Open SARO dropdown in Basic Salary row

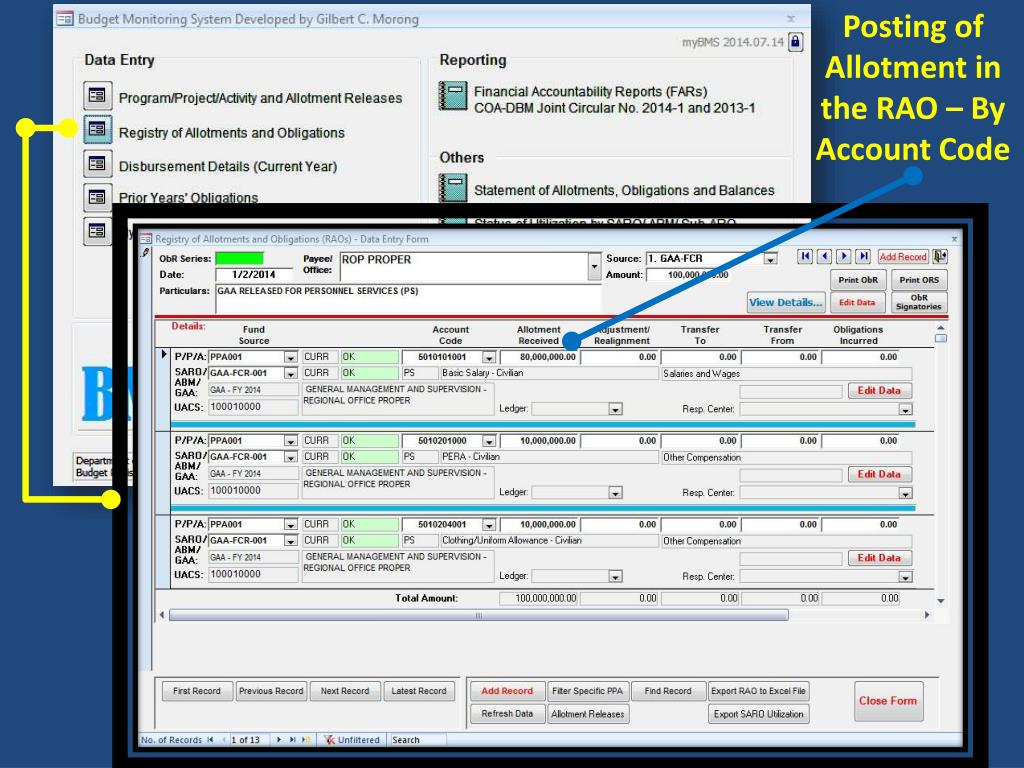click(290, 374)
